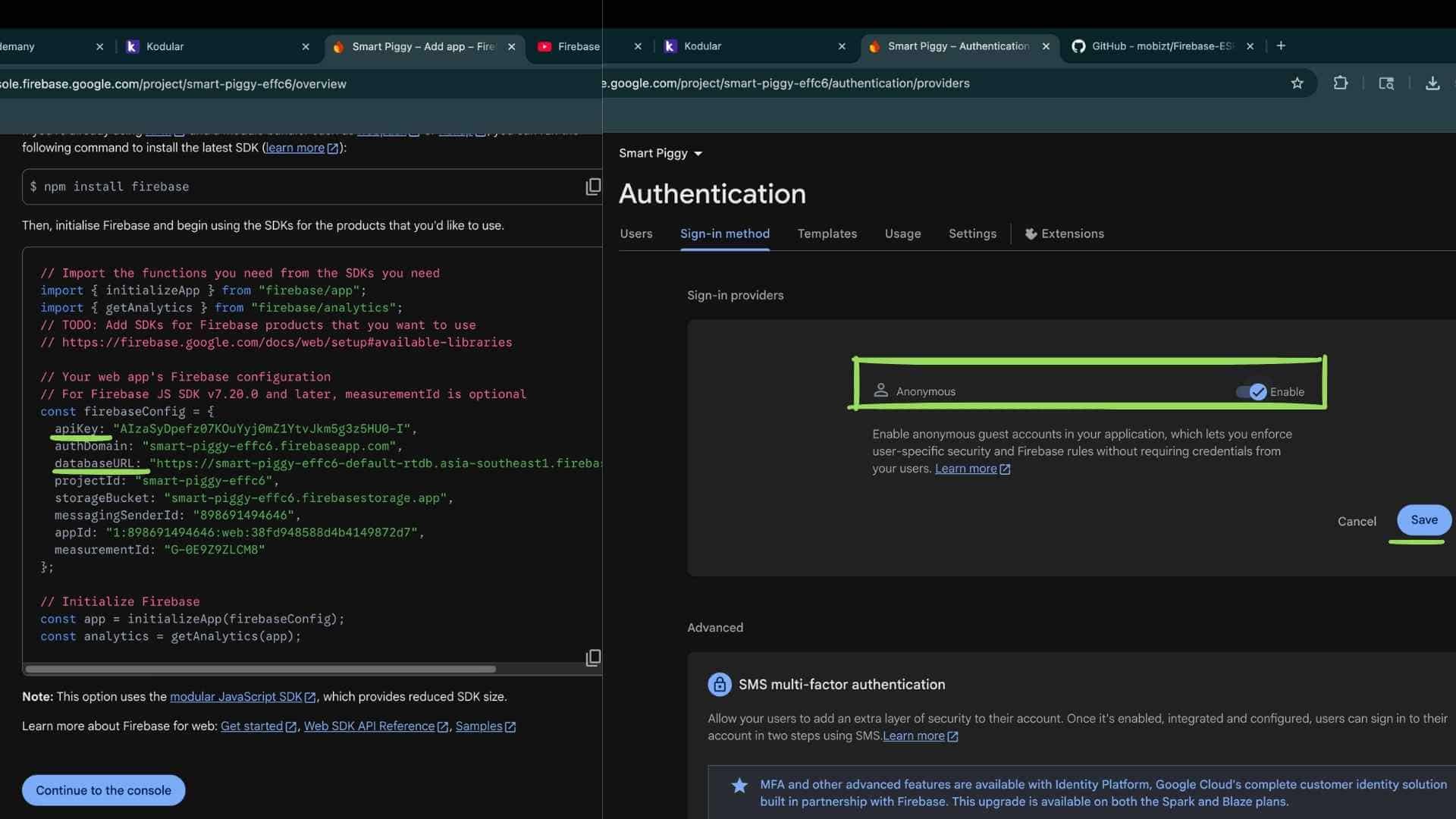1456x819 pixels.
Task: Go to the Authentication Settings tab
Action: (973, 234)
